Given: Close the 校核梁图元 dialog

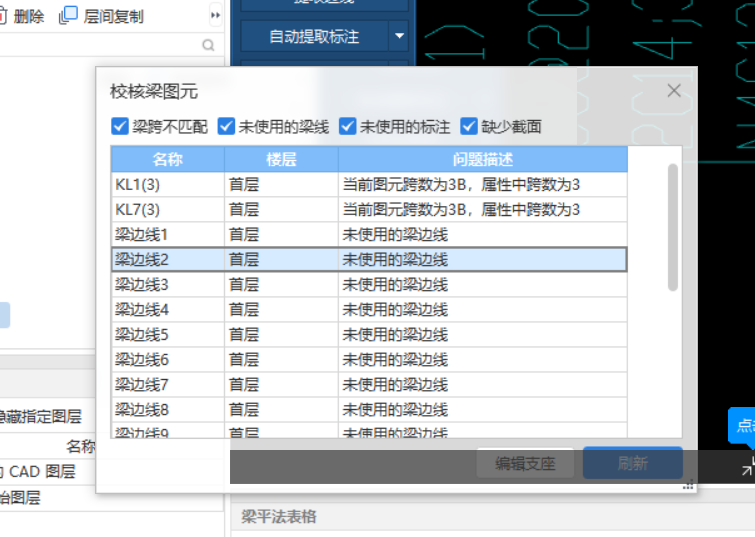Looking at the screenshot, I should coord(674,91).
